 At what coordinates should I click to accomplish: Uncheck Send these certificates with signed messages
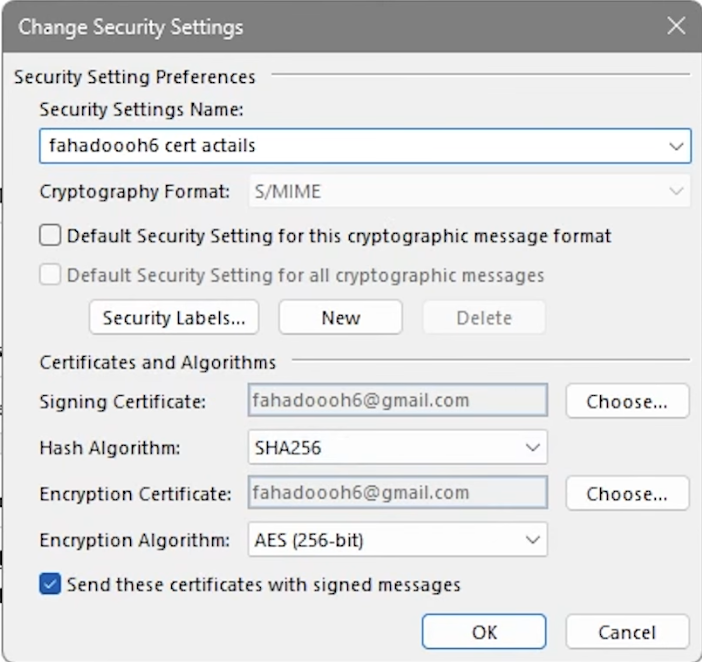tap(50, 585)
